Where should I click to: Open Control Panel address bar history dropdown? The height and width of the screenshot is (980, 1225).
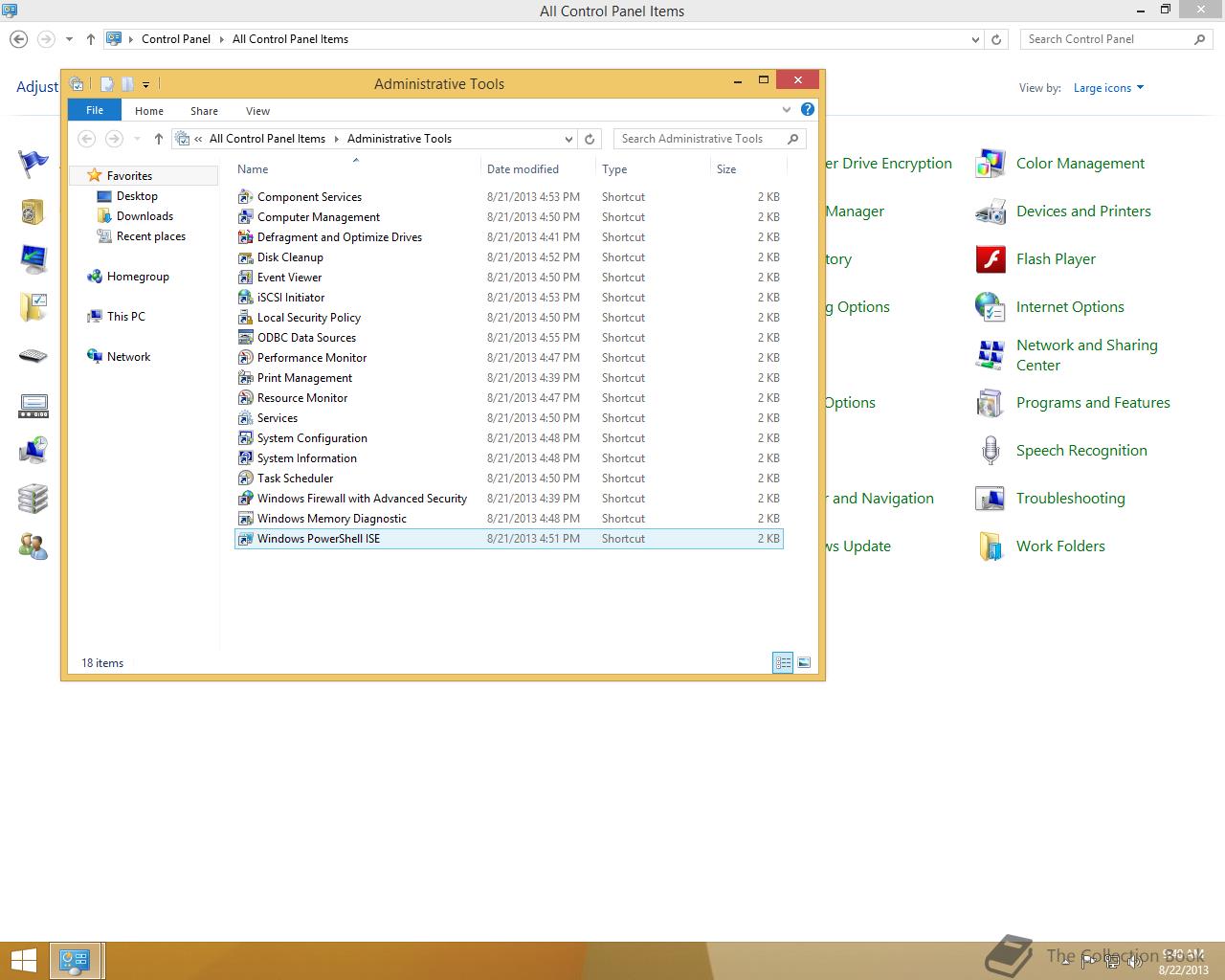click(x=975, y=39)
